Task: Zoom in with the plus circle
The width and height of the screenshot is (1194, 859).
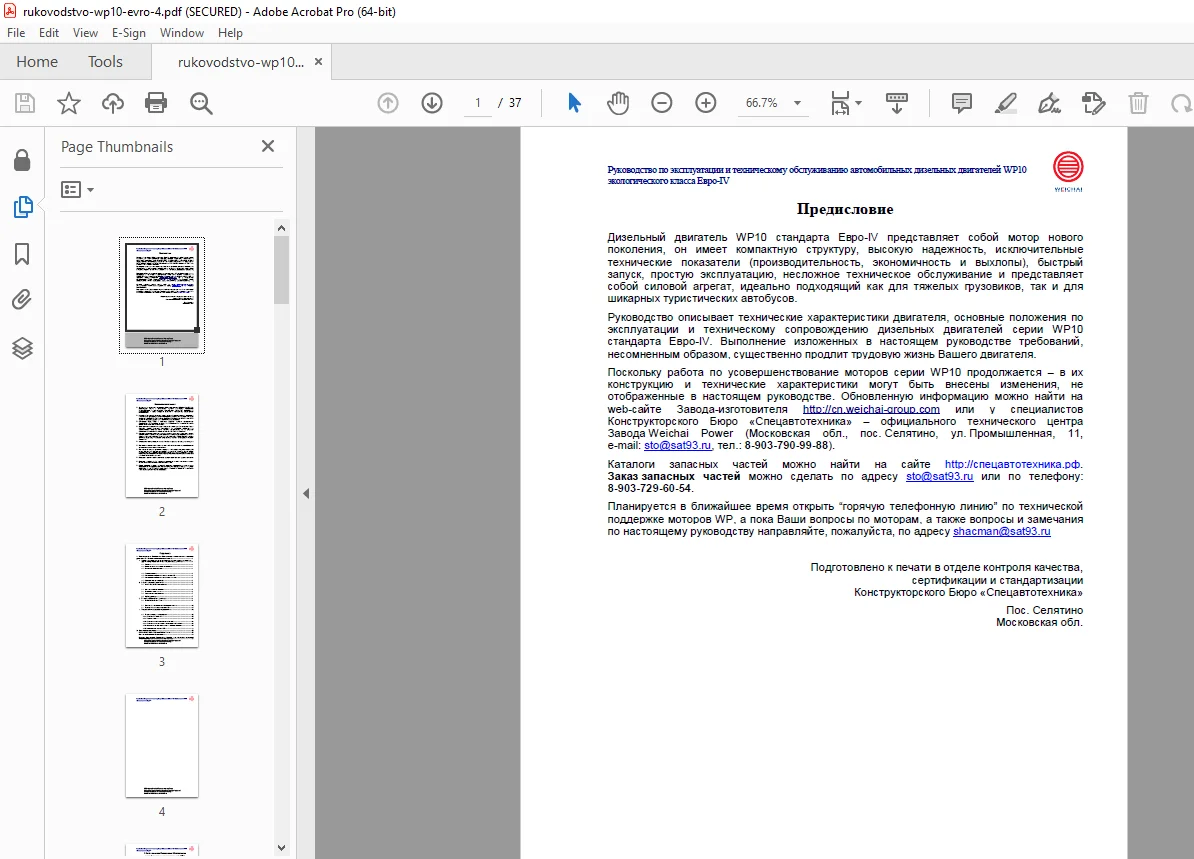Action: (x=706, y=103)
